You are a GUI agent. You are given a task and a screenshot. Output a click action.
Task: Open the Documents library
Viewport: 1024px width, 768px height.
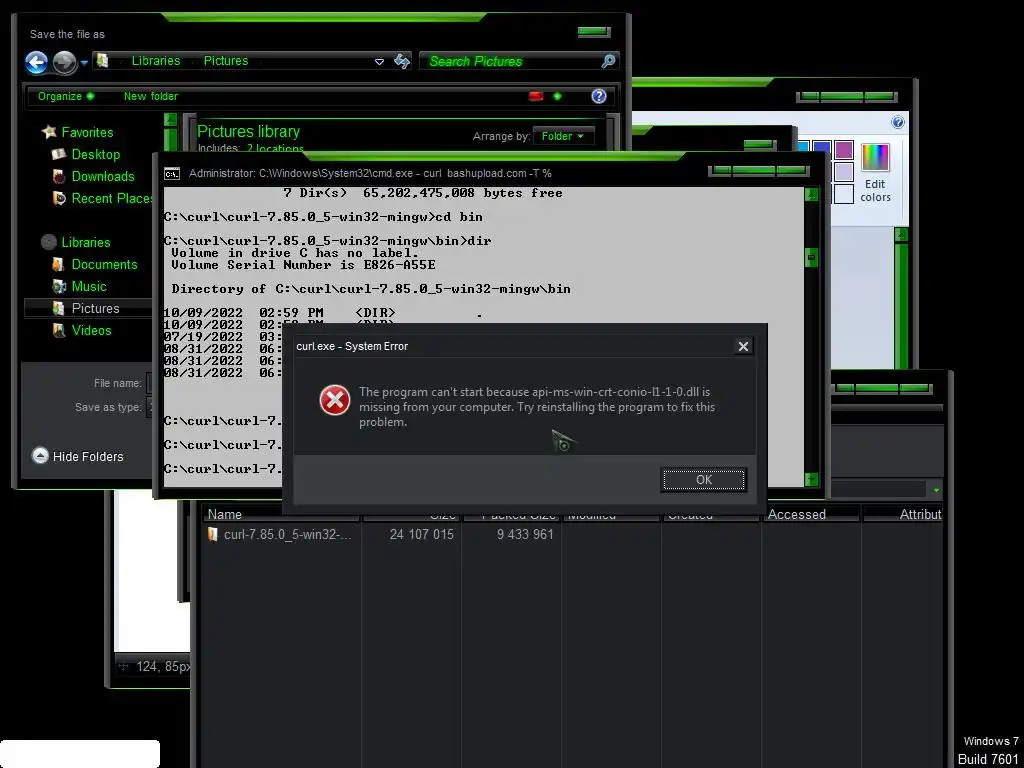pos(104,264)
